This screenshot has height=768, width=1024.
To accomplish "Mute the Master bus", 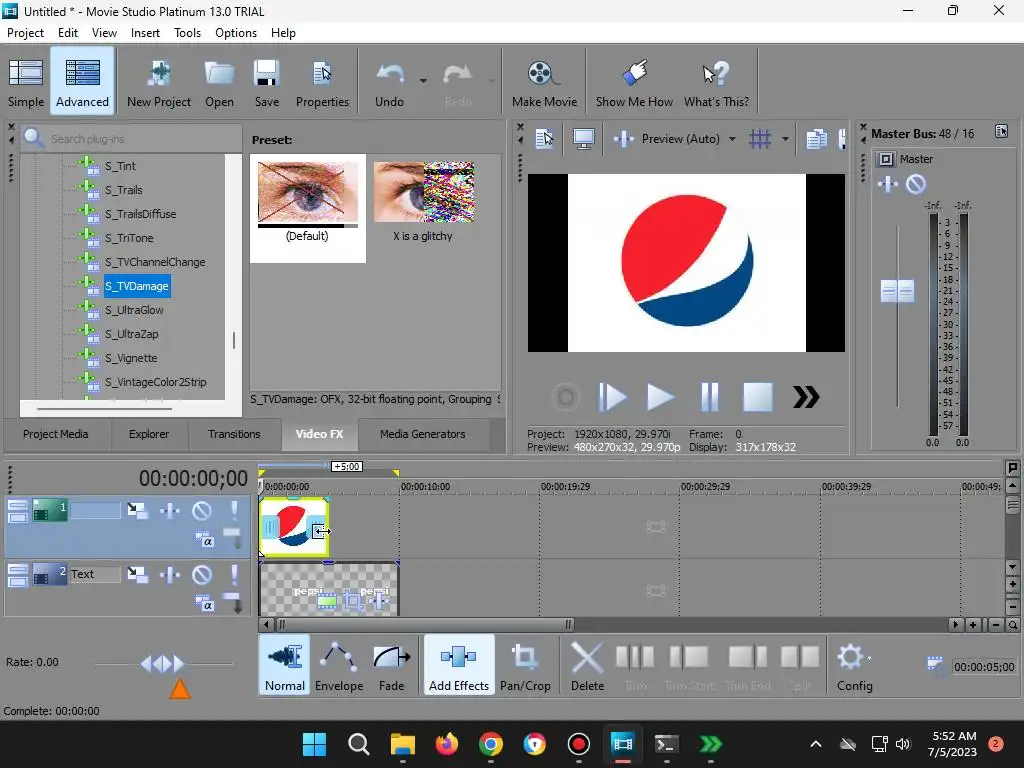I will pos(916,184).
